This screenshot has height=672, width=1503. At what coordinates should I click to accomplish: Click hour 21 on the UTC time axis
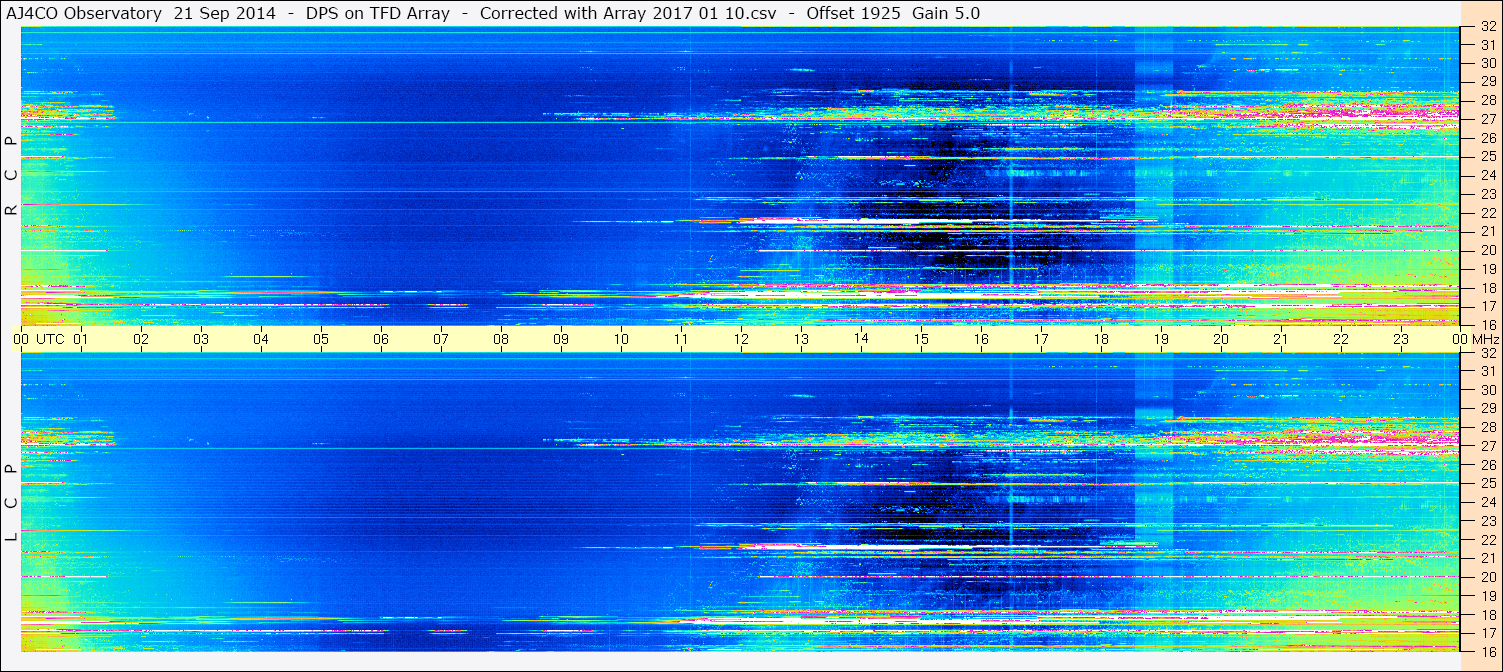(1281, 339)
